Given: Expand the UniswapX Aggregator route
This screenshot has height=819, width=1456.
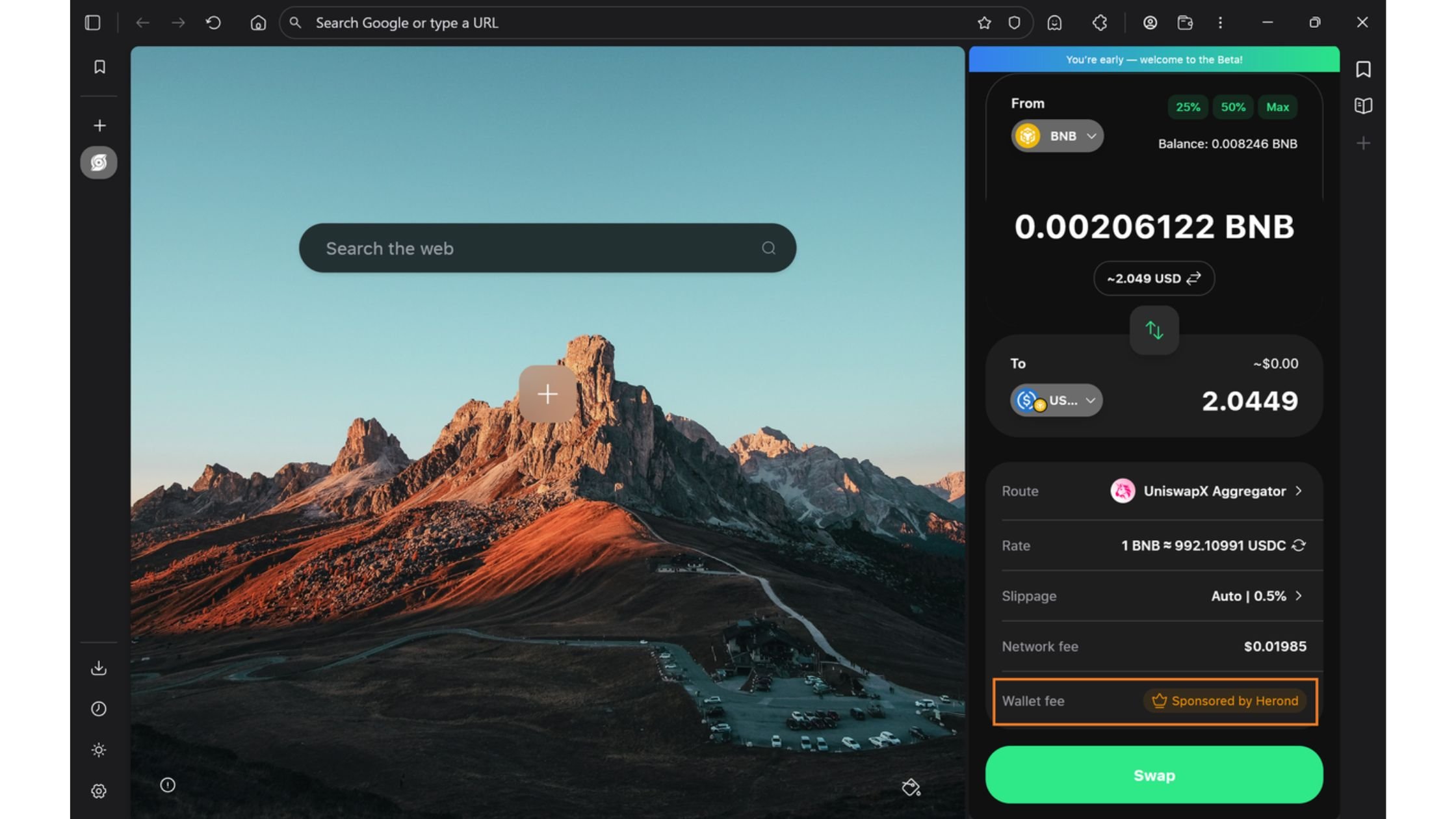Looking at the screenshot, I should 1214,491.
